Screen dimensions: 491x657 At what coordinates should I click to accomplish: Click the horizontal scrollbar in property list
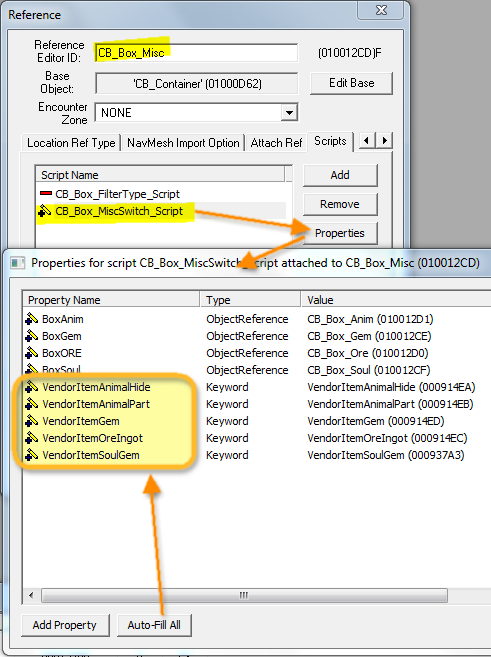click(244, 595)
